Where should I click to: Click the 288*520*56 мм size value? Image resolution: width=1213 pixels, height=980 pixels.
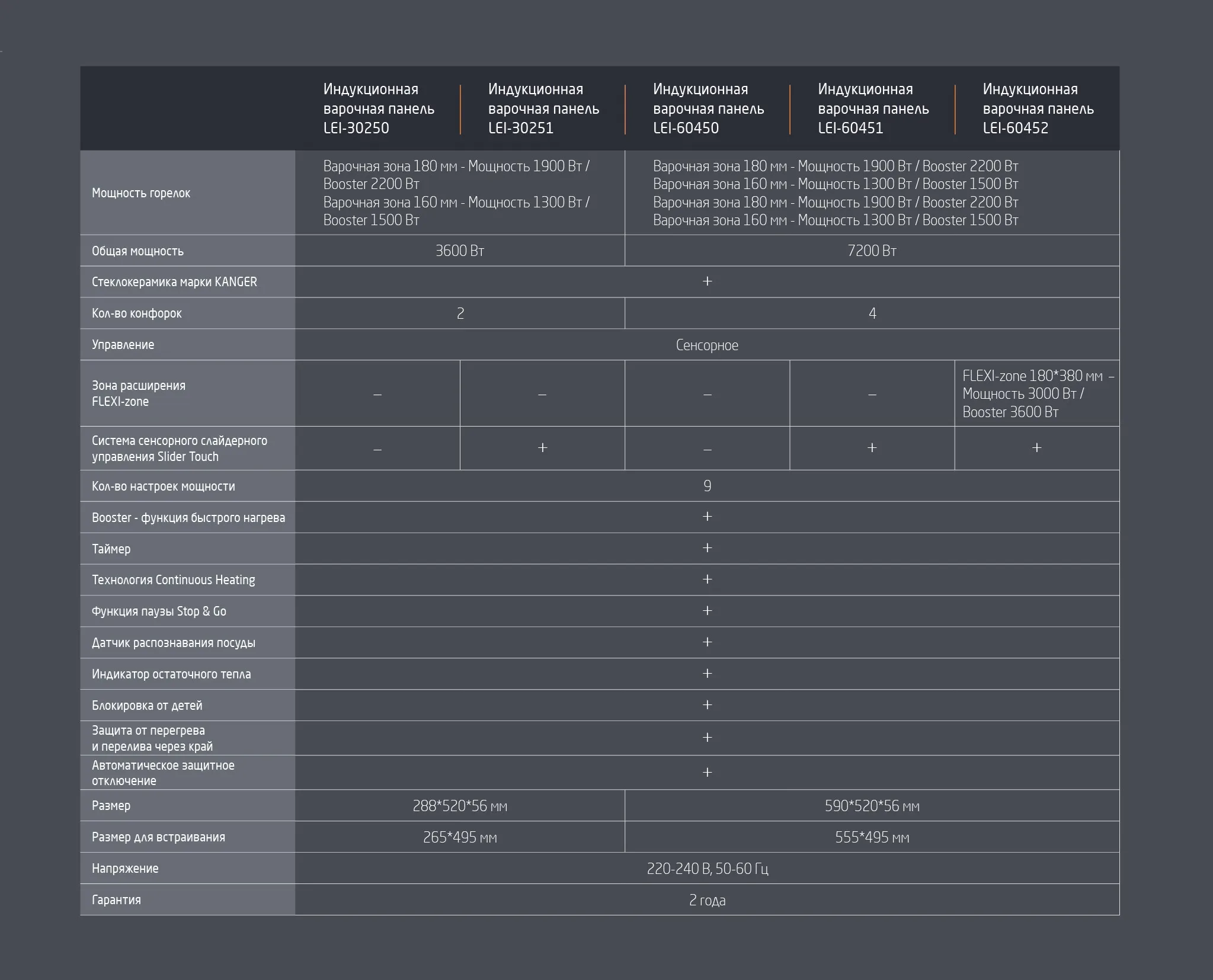coord(460,806)
